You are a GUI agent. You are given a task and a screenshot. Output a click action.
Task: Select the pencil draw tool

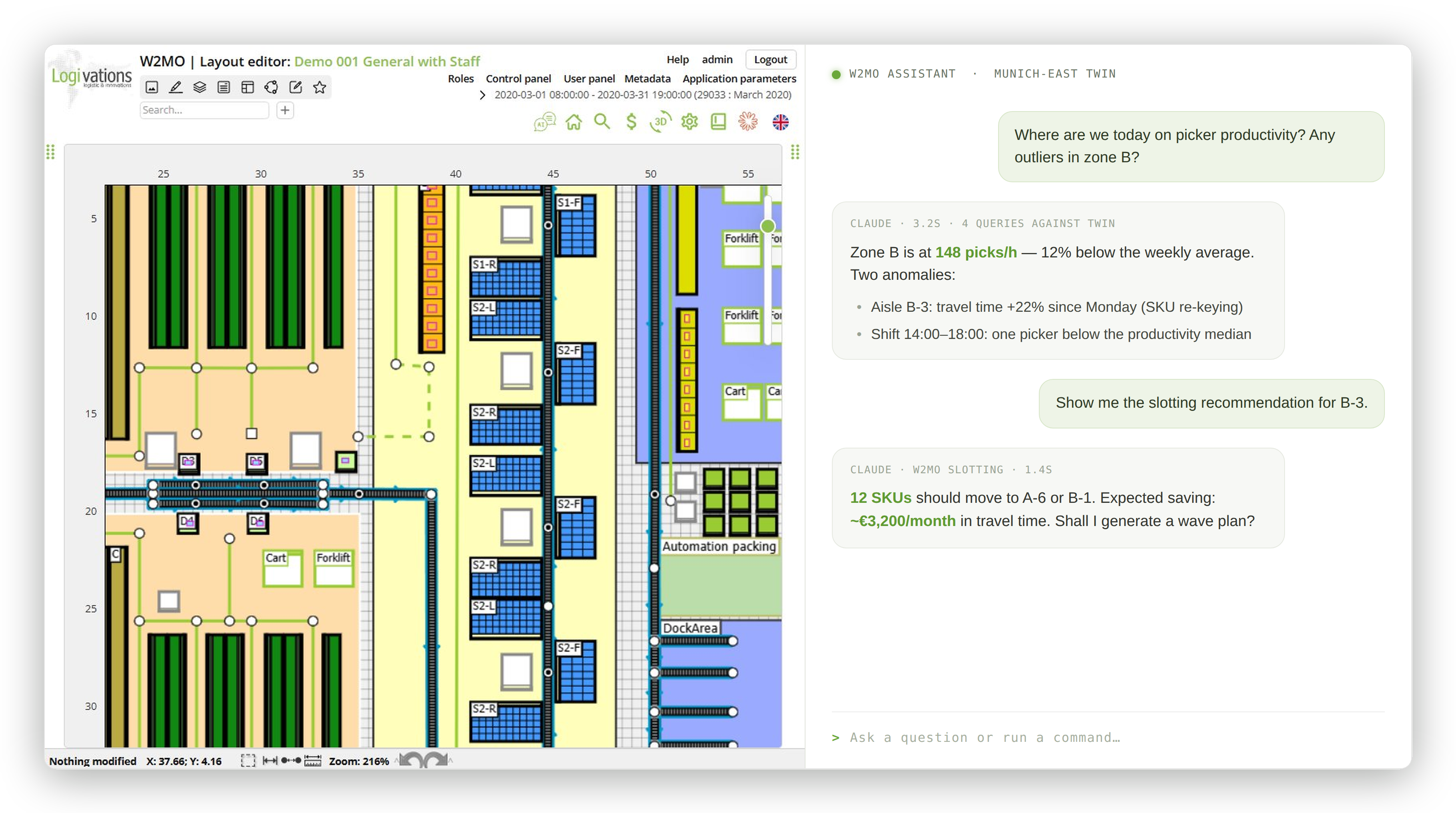click(x=176, y=87)
